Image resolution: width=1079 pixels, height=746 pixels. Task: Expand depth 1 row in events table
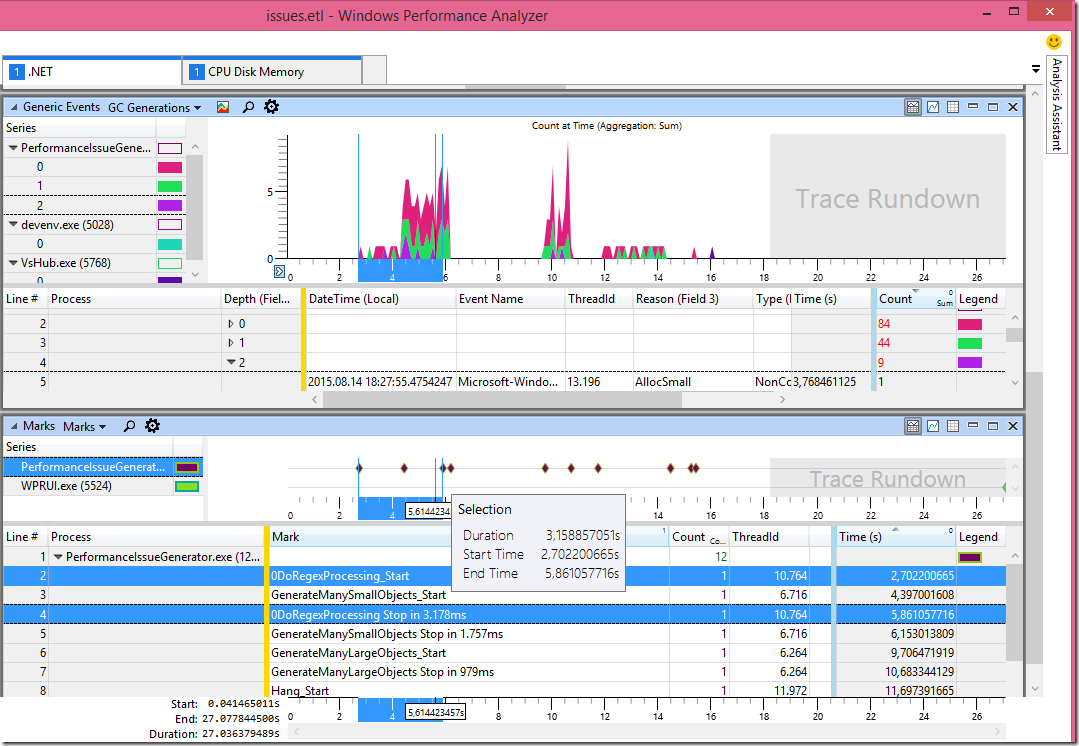point(231,343)
